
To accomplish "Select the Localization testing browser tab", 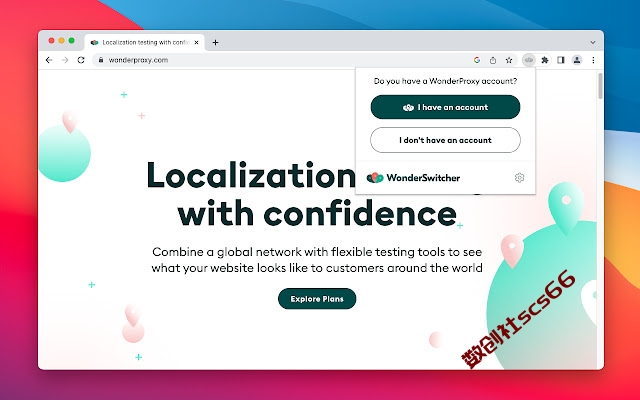I will [x=144, y=42].
